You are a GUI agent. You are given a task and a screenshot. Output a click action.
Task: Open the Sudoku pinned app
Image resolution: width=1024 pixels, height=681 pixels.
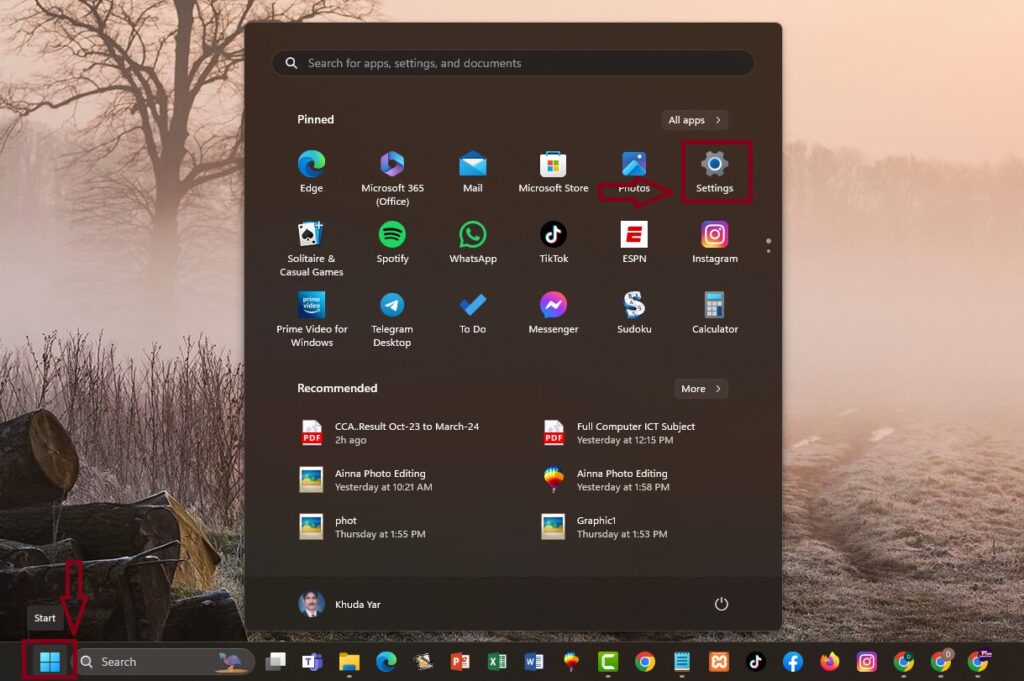pyautogui.click(x=634, y=313)
